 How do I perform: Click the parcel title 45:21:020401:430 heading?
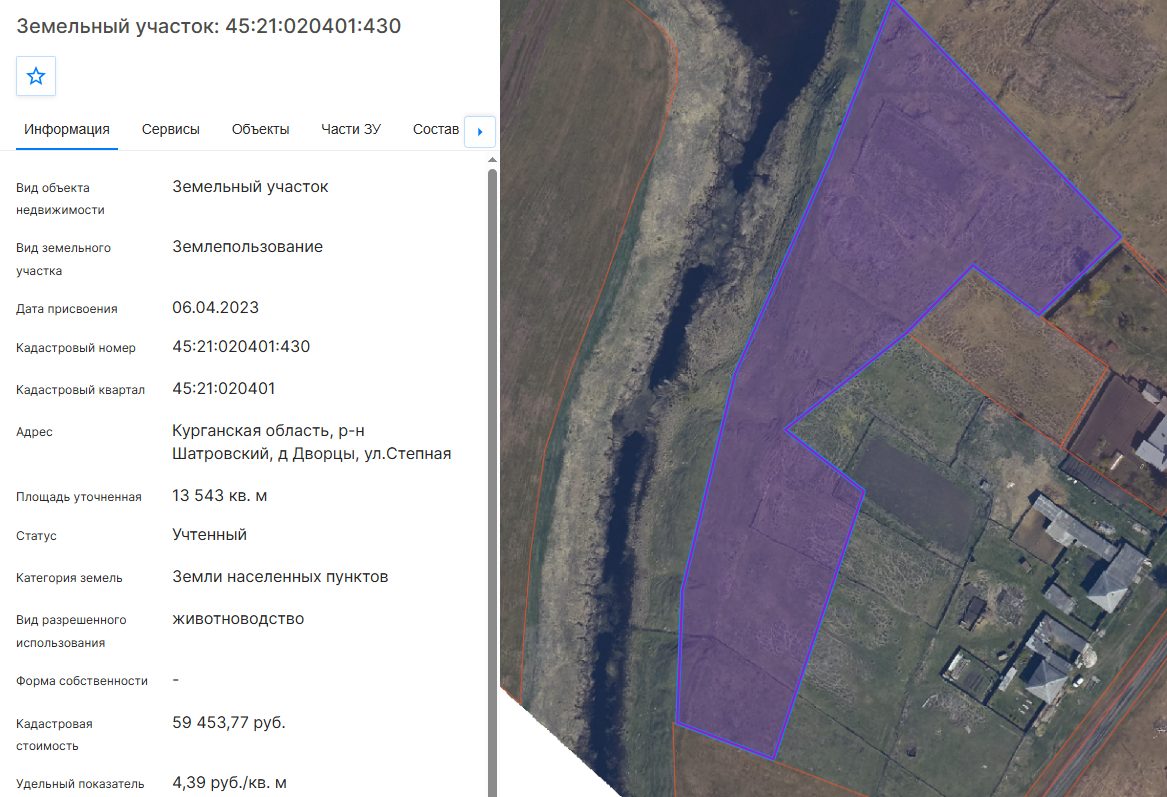point(208,26)
